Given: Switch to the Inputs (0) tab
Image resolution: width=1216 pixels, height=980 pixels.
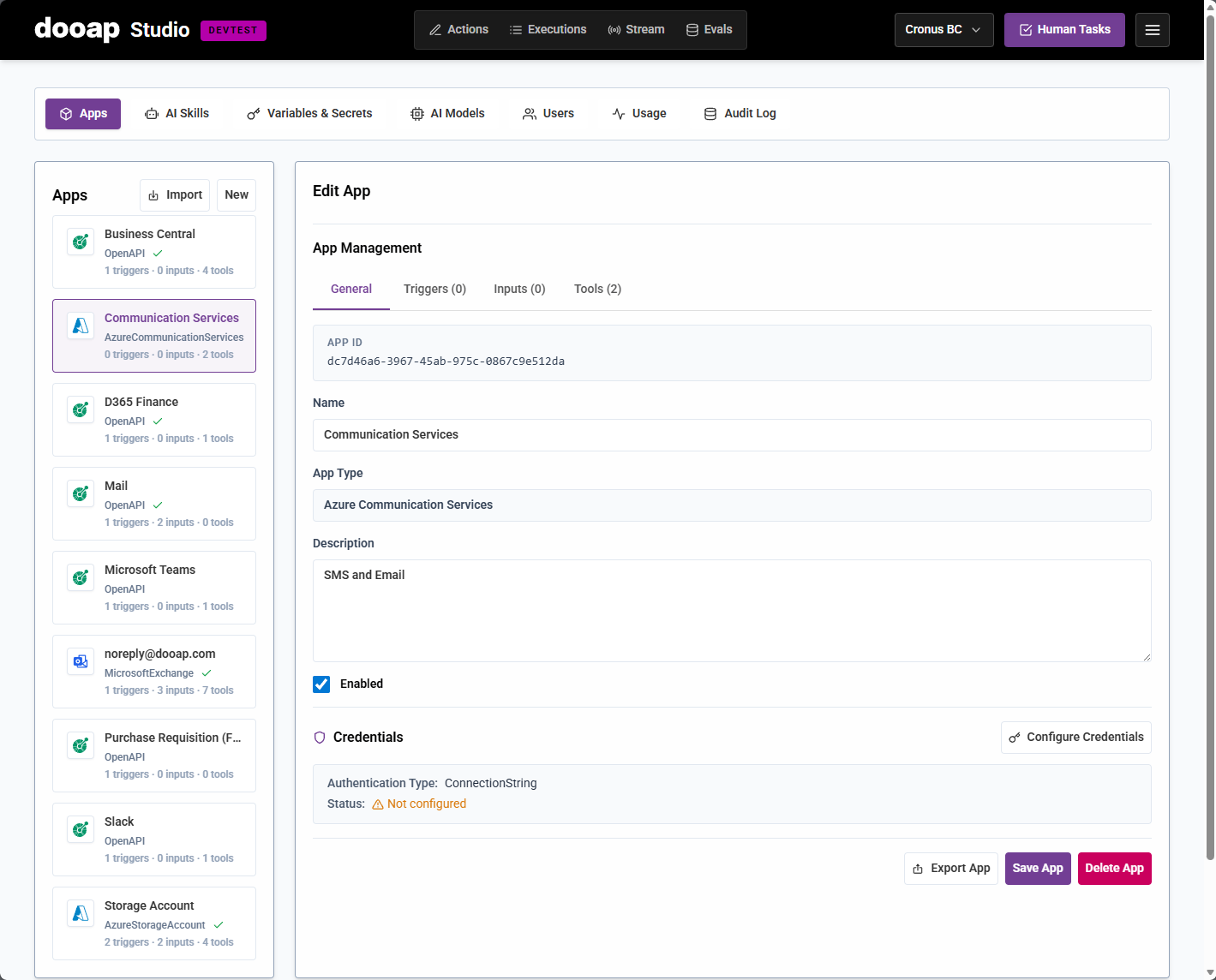Looking at the screenshot, I should pyautogui.click(x=519, y=290).
